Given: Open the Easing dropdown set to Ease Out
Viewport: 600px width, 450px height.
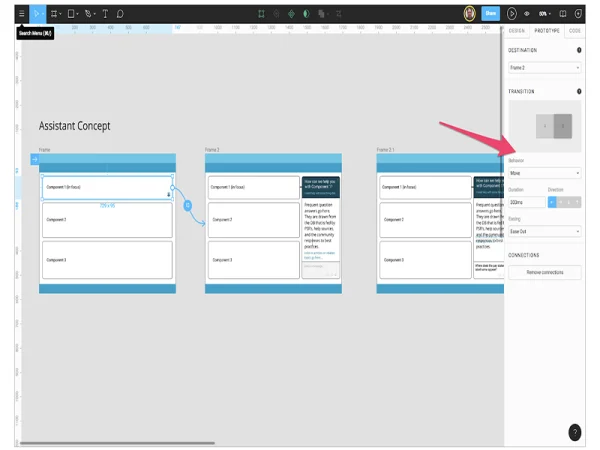Looking at the screenshot, I should 544,231.
